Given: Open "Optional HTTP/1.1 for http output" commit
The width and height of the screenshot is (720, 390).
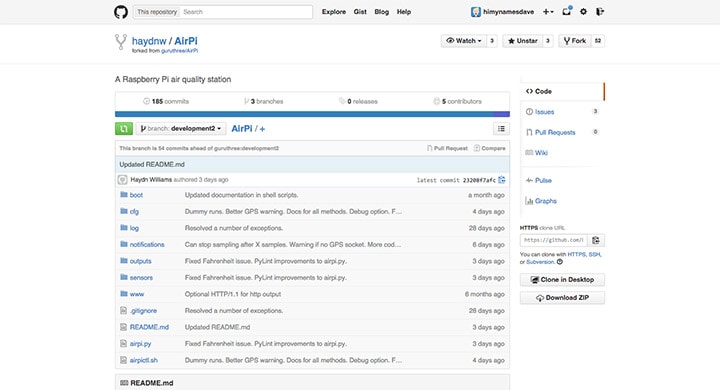Looking at the screenshot, I should (x=233, y=294).
